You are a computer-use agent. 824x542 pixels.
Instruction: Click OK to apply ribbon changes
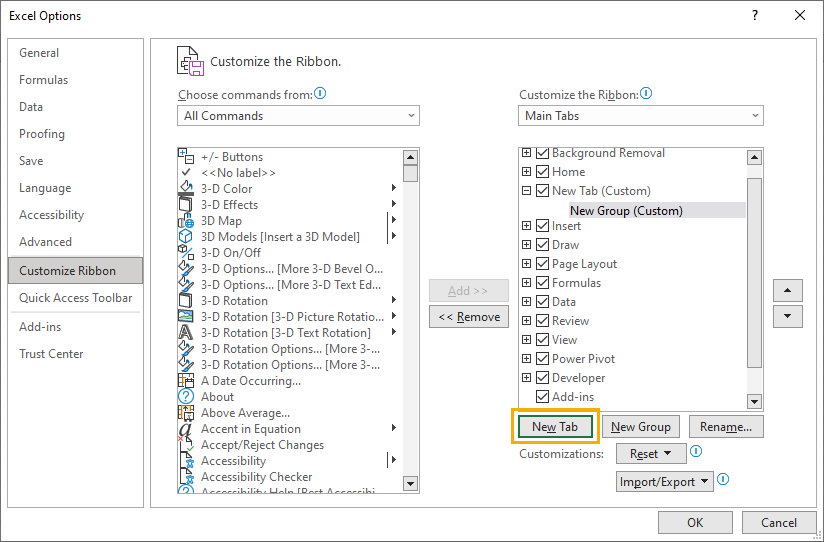695,523
